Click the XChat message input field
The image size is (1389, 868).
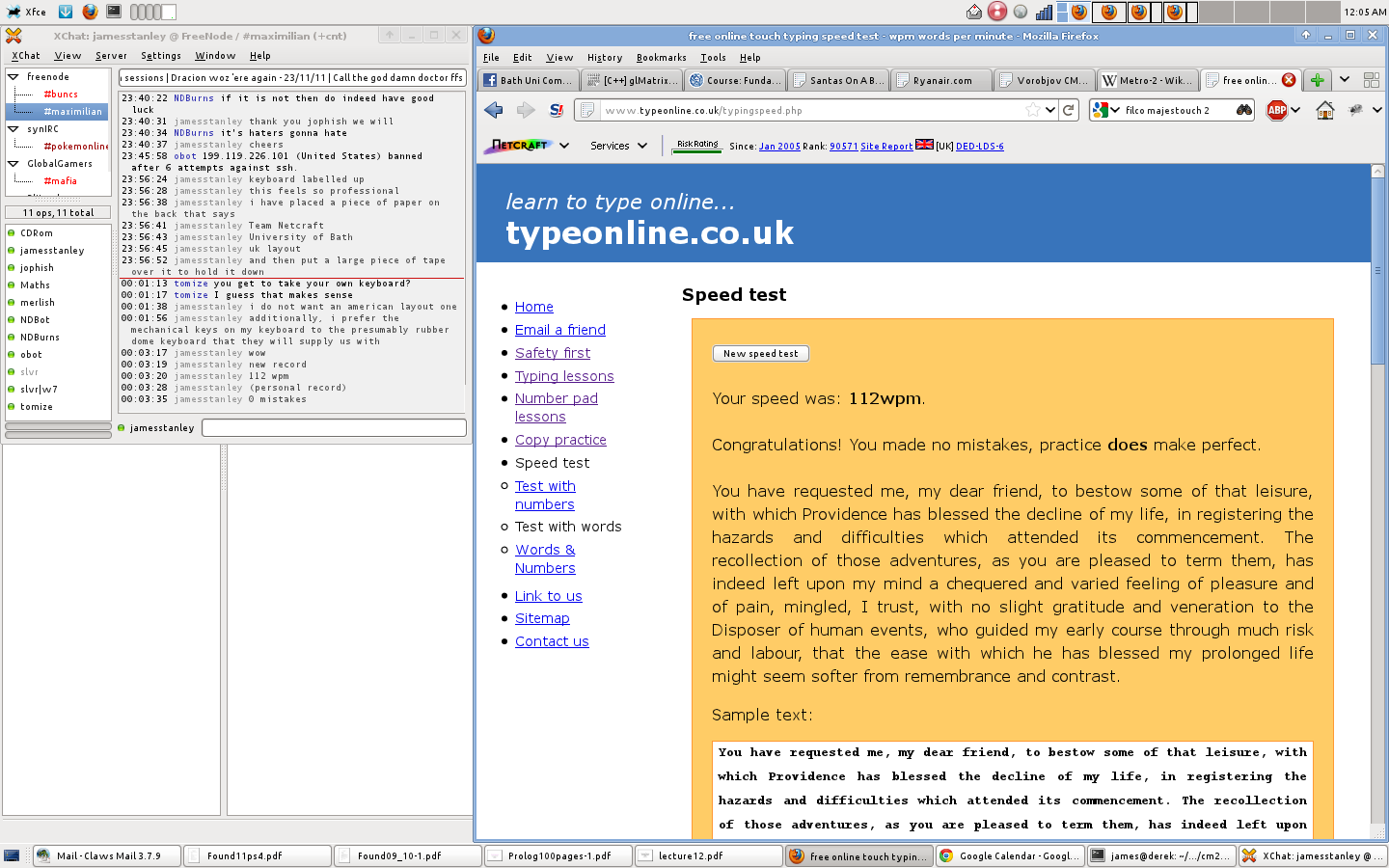click(x=334, y=427)
